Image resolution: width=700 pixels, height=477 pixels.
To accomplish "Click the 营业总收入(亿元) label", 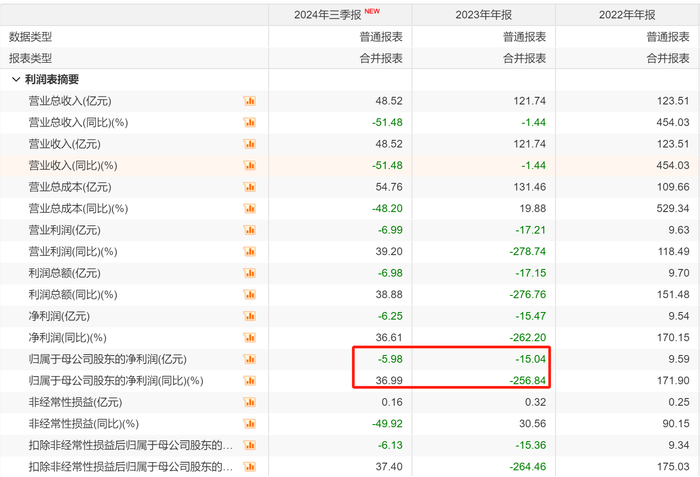I will coord(70,101).
